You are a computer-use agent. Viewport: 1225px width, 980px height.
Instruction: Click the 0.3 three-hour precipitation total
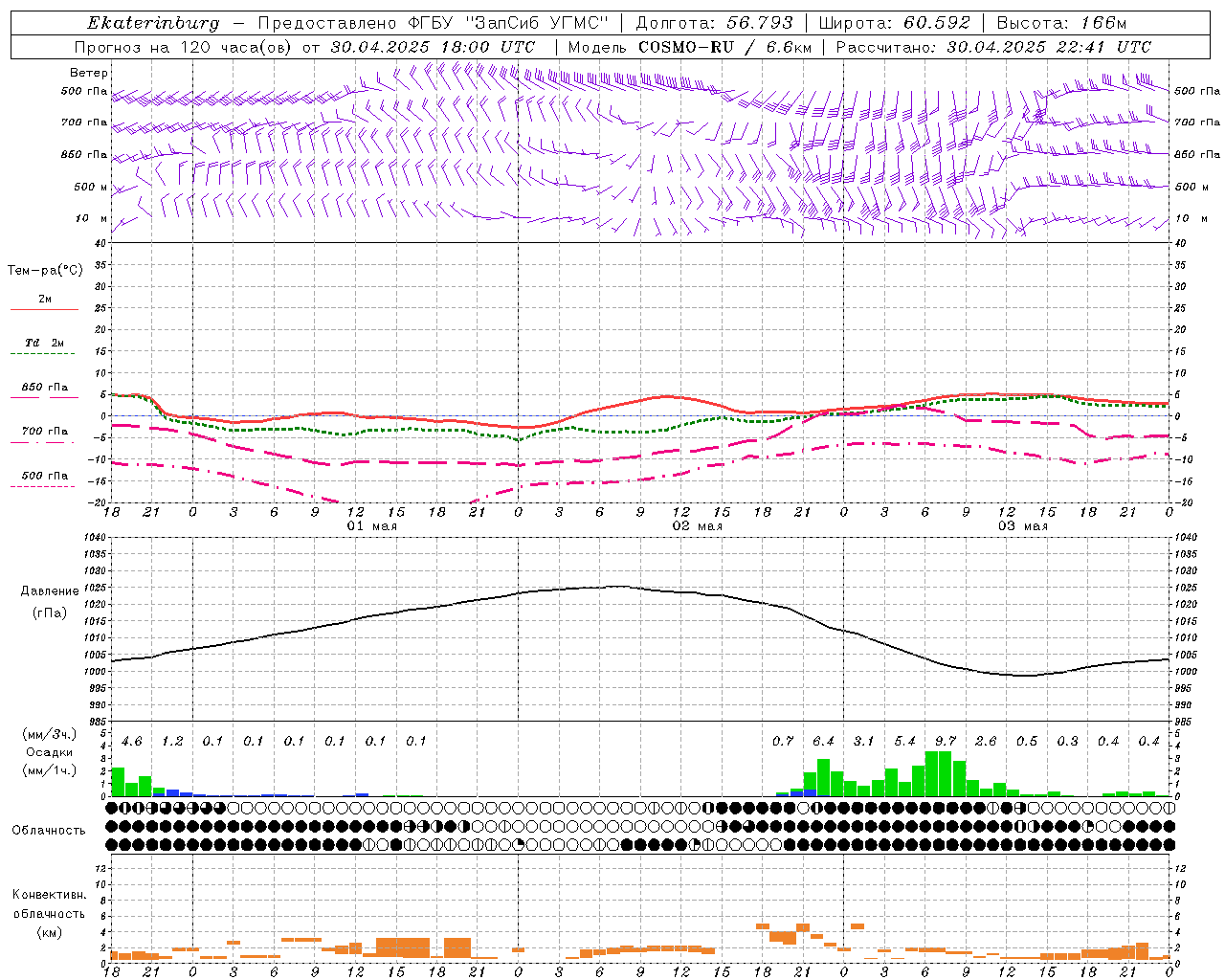click(1067, 742)
